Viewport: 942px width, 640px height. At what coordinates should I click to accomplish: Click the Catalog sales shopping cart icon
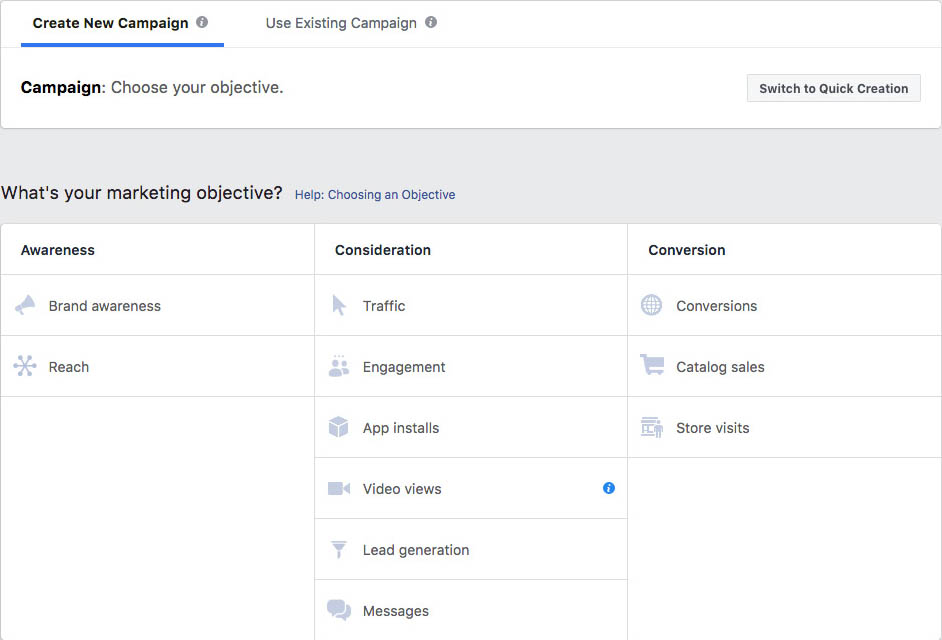point(652,367)
